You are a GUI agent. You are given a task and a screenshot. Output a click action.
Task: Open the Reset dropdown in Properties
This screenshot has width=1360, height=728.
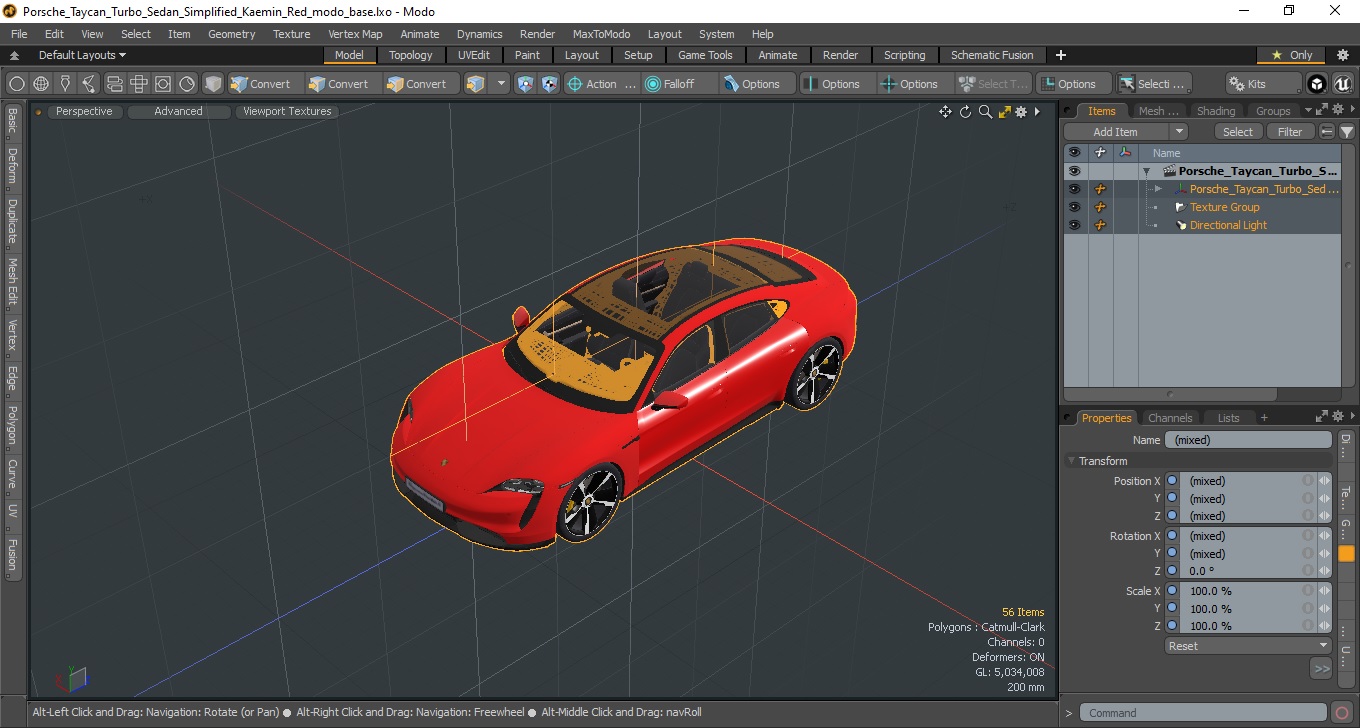pos(1248,646)
